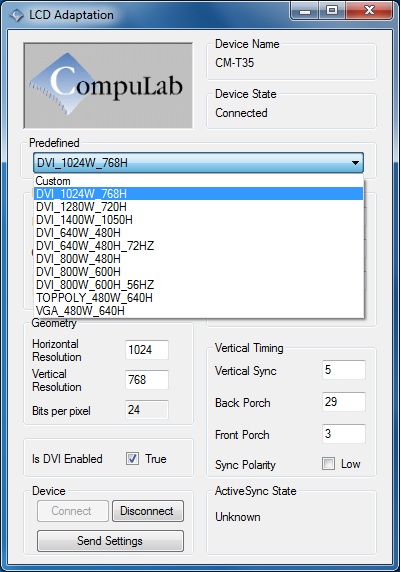The image size is (401, 572).
Task: Choose the DVI_800W_600H_56HZ preset
Action: (199, 285)
